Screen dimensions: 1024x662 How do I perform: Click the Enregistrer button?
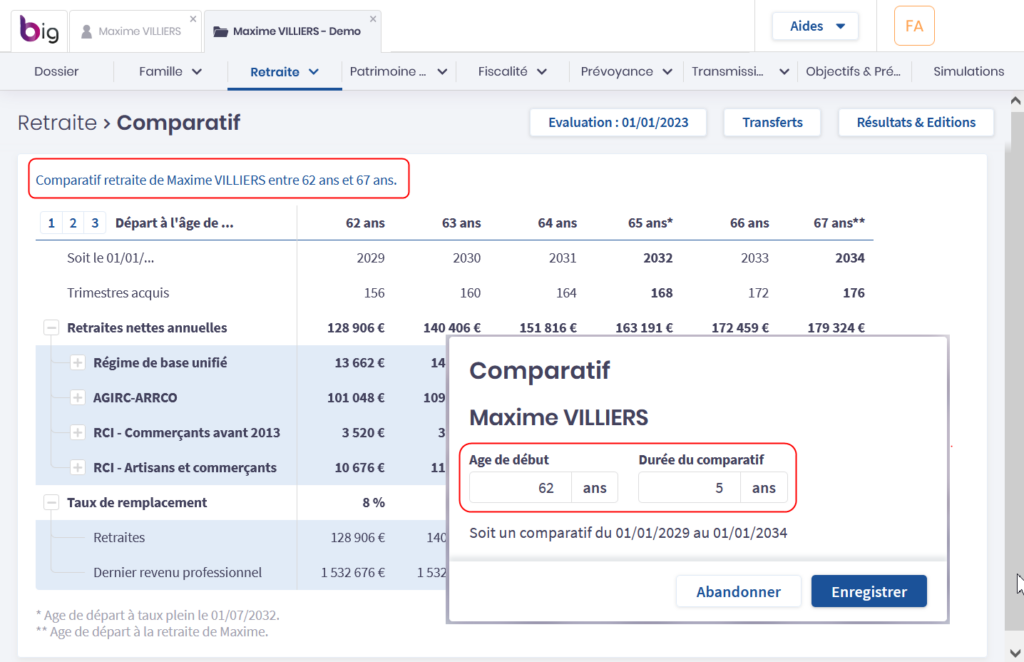click(x=868, y=591)
